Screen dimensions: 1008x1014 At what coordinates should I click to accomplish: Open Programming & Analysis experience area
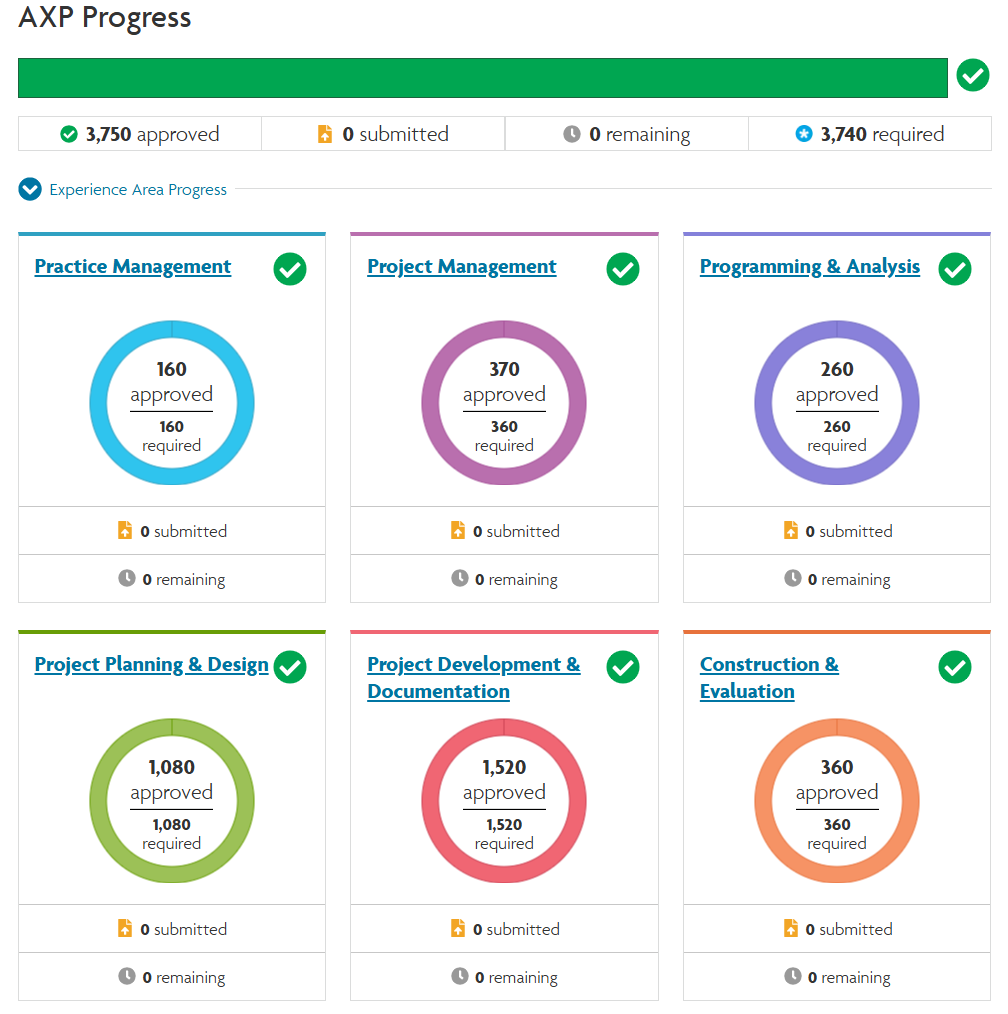tap(809, 267)
